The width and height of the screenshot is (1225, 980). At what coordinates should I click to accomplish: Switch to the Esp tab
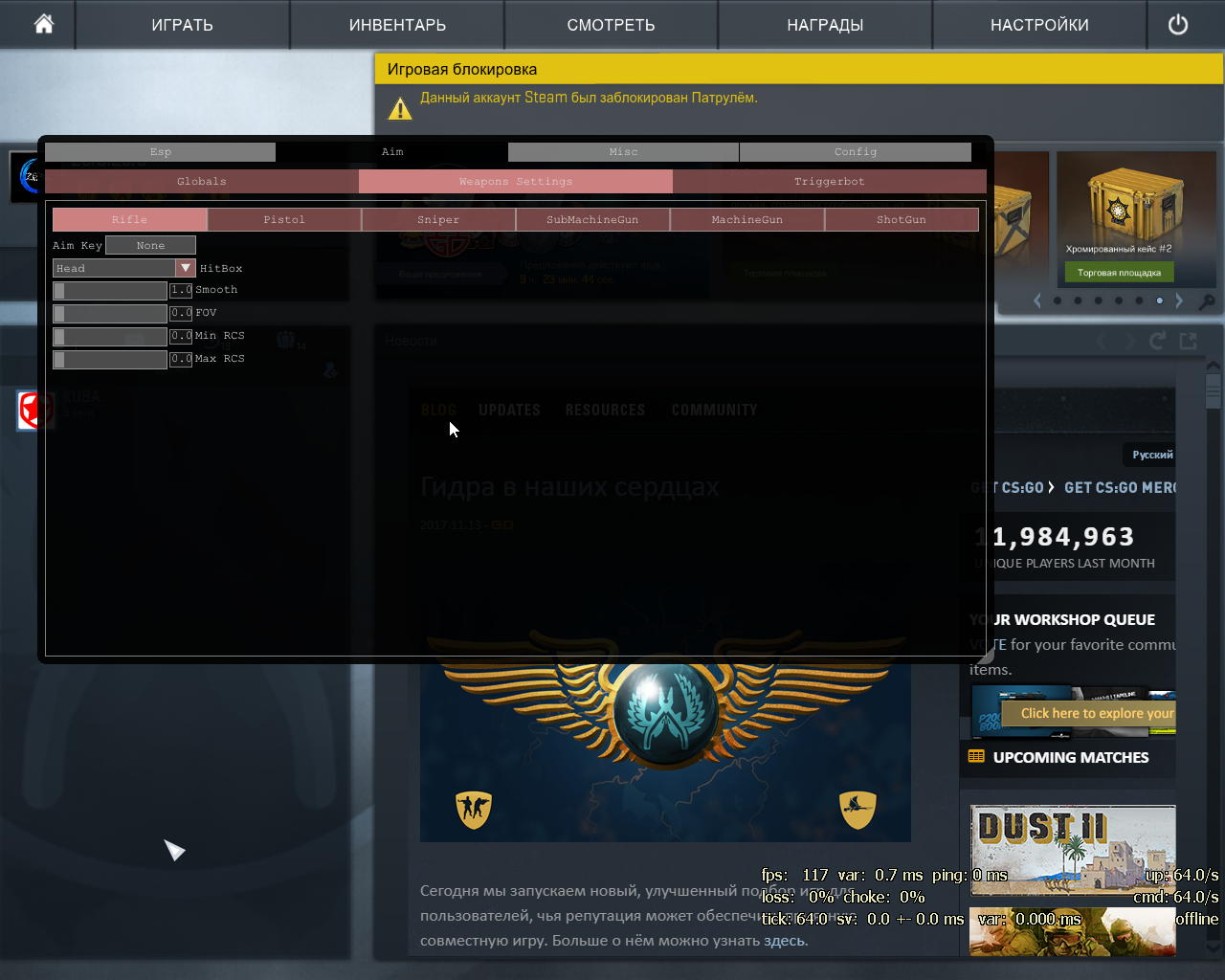[160, 152]
